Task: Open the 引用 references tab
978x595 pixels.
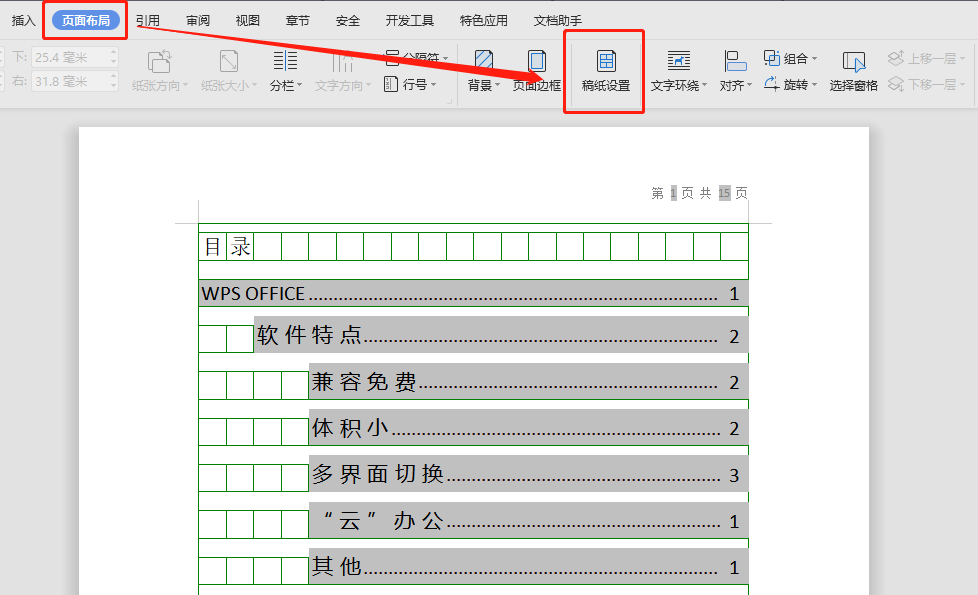Action: tap(148, 21)
